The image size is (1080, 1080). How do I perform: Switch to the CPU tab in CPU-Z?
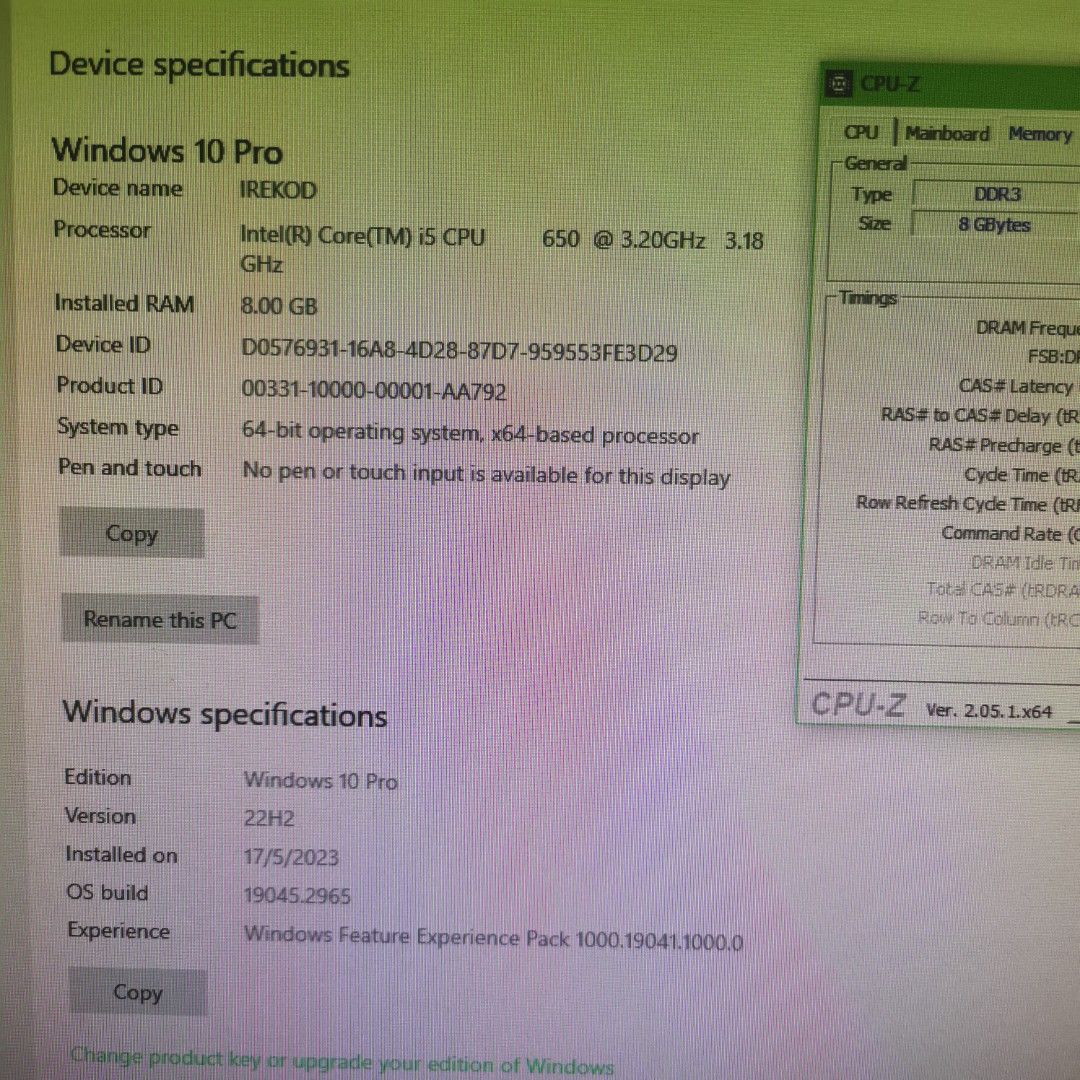point(861,132)
